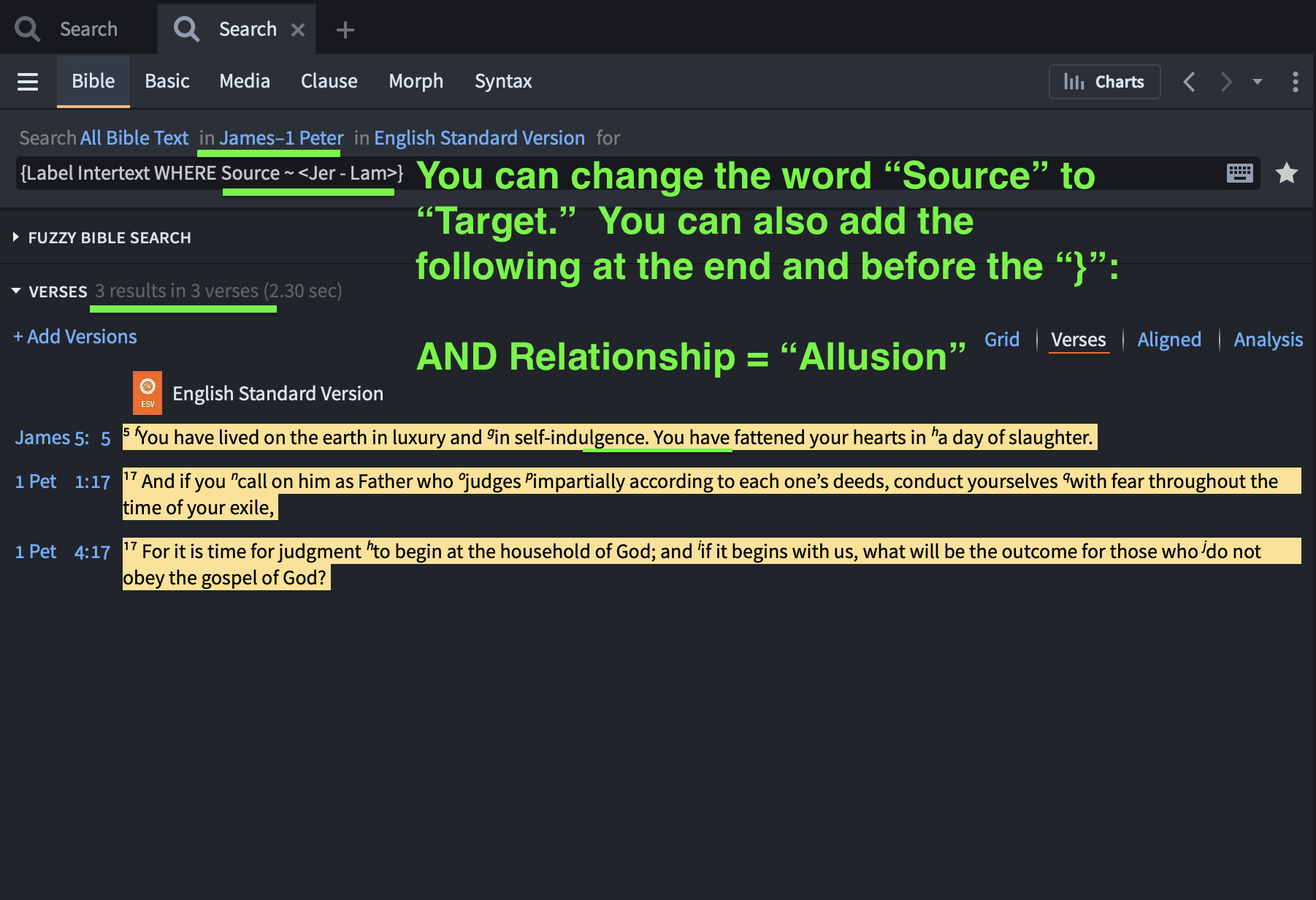
Task: Select the Bible search type tab
Action: pos(93,81)
